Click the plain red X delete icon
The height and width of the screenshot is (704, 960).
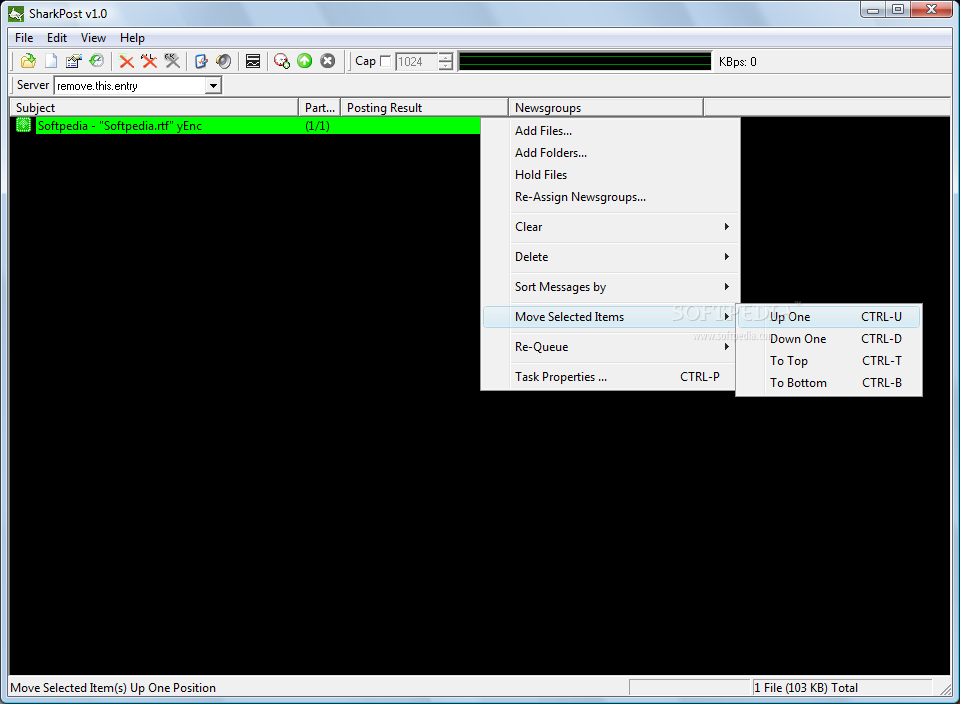127,61
